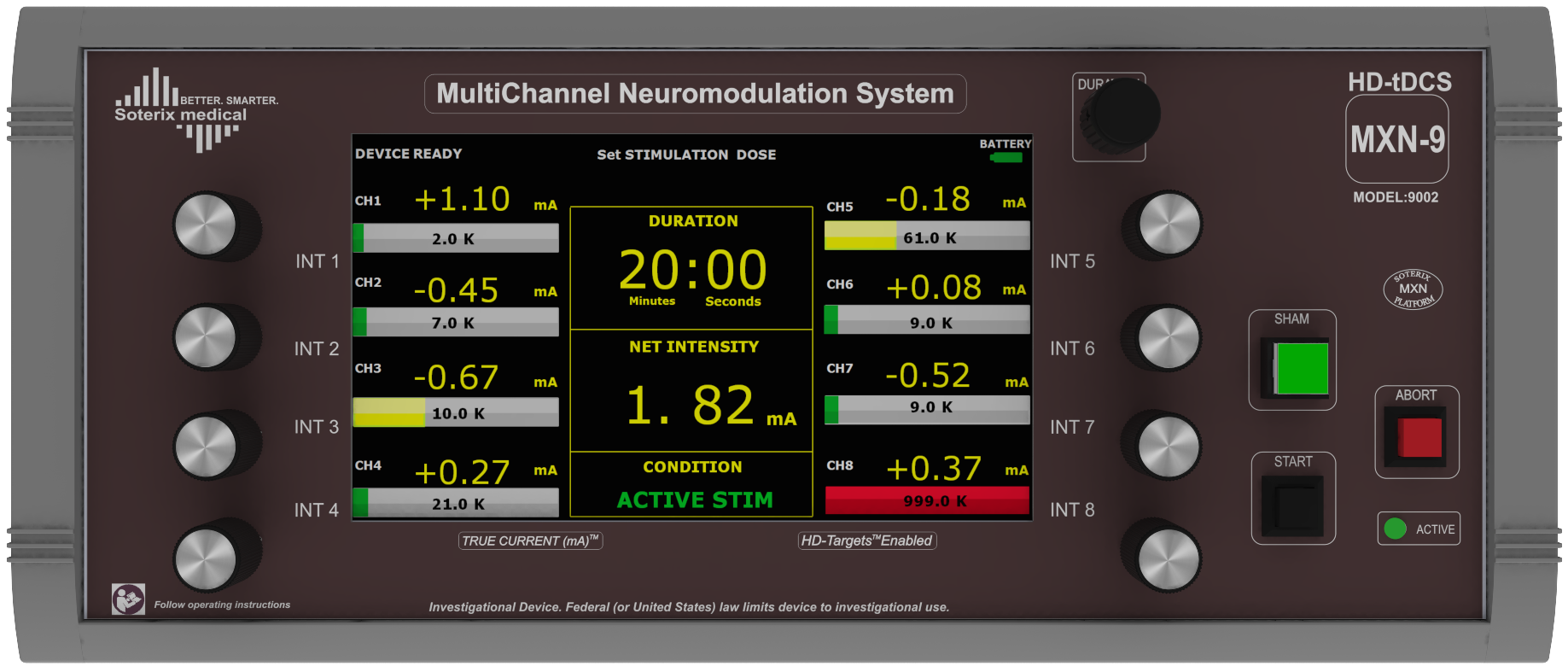The image size is (1568, 672).
Task: Click the CH3 impedance bar showing 10.0 K
Action: (456, 412)
